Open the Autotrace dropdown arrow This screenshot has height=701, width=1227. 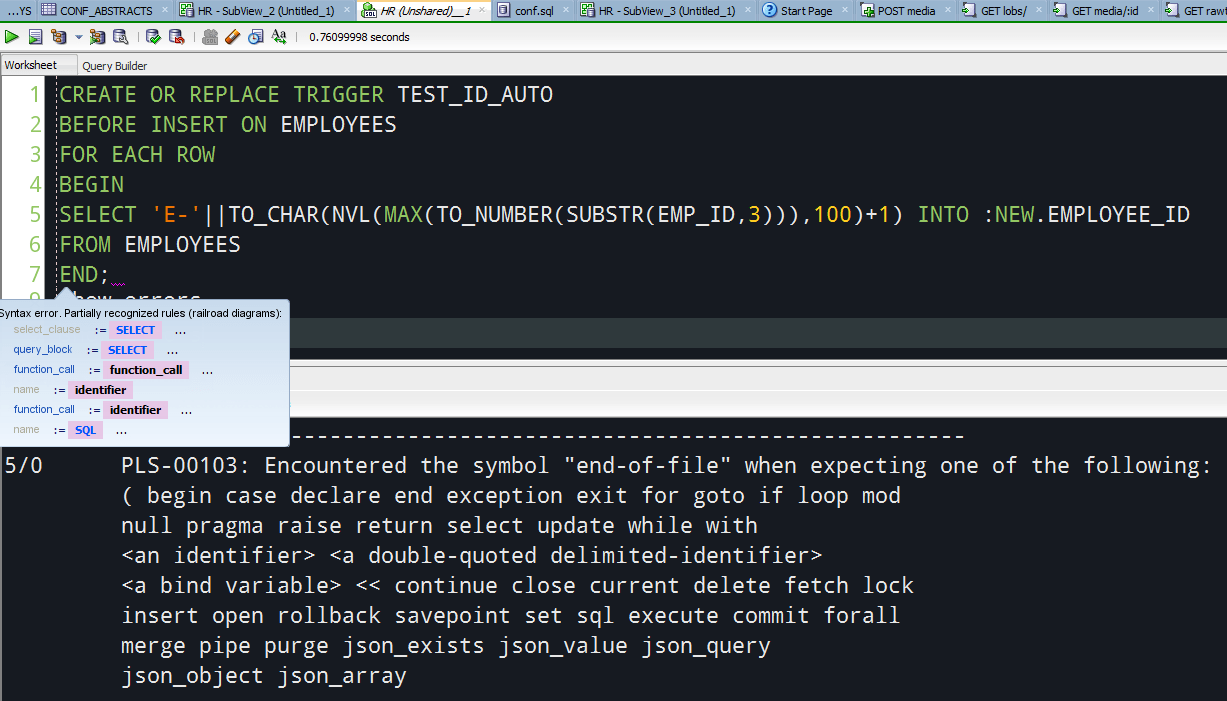(78, 36)
